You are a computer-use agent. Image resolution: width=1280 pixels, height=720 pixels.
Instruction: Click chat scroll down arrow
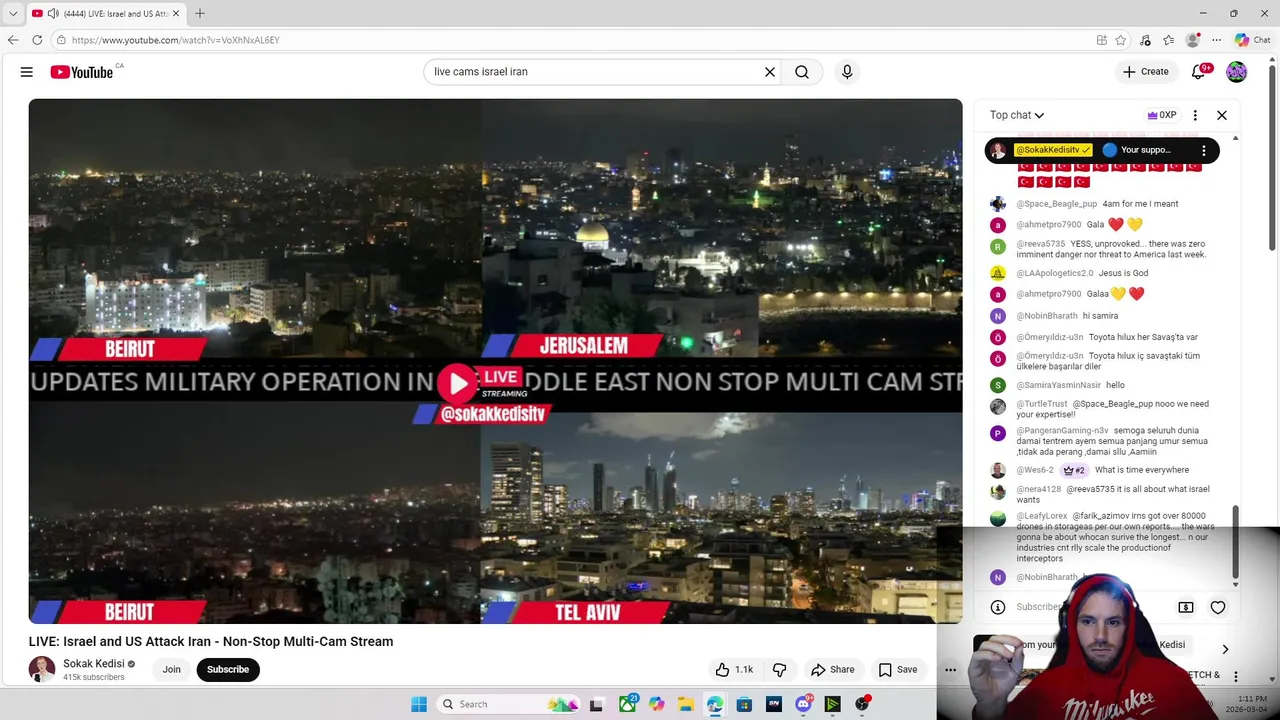pos(1236,585)
